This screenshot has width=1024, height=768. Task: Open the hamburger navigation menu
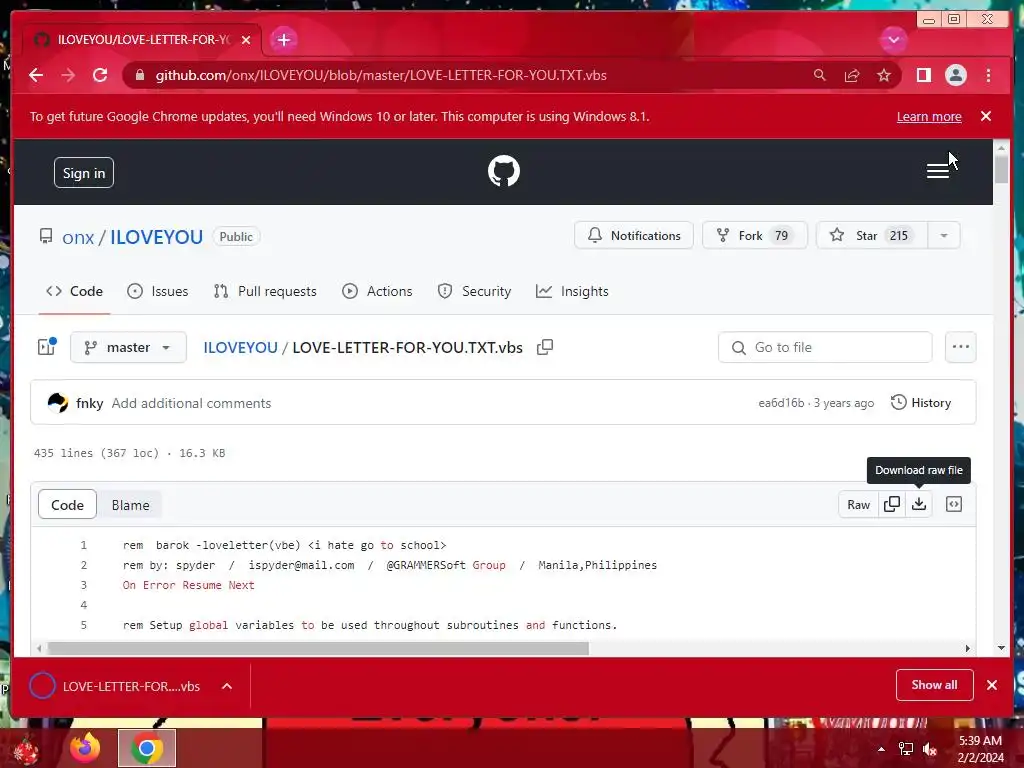click(937, 171)
